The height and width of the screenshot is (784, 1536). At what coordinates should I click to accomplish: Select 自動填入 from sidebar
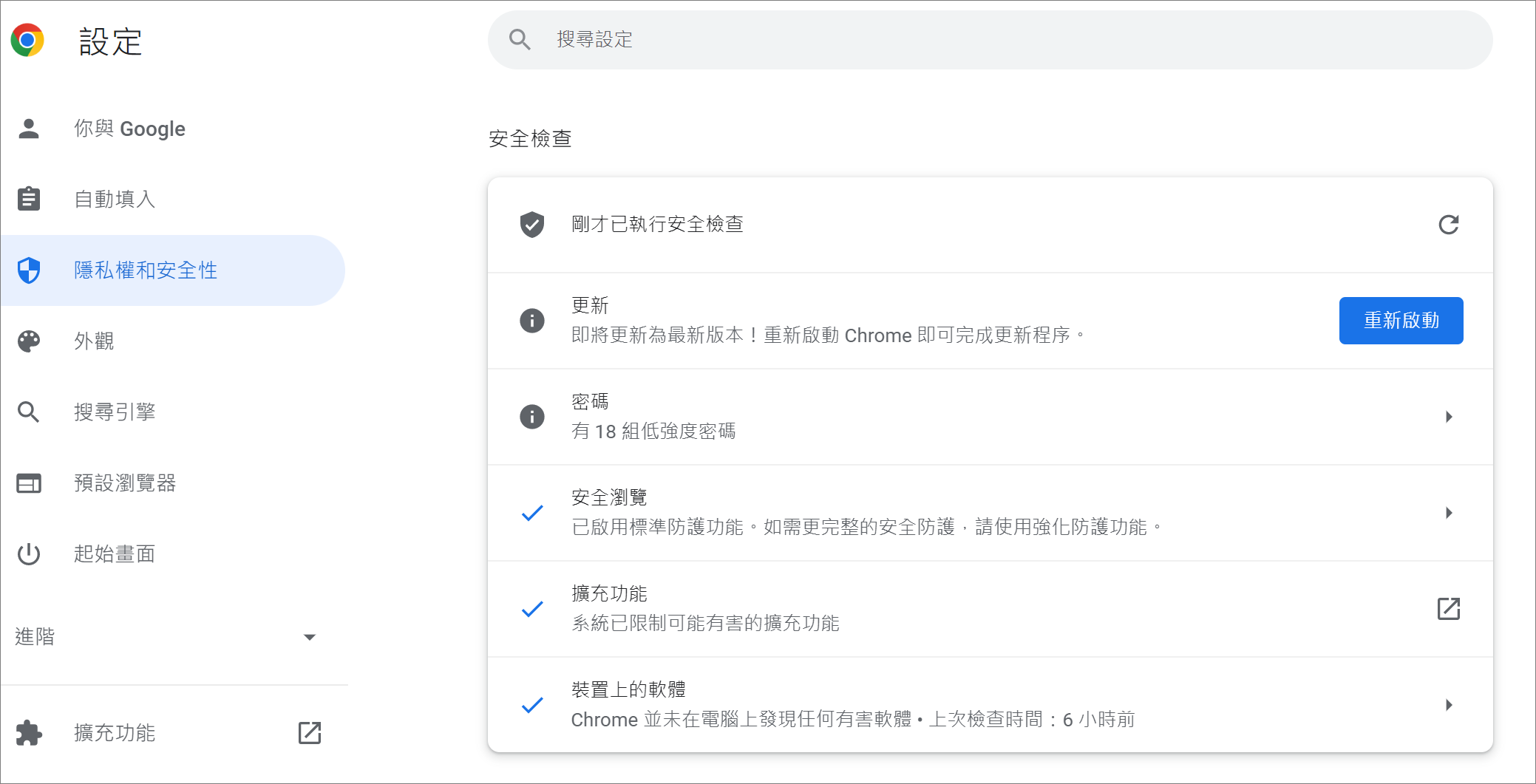(x=115, y=200)
